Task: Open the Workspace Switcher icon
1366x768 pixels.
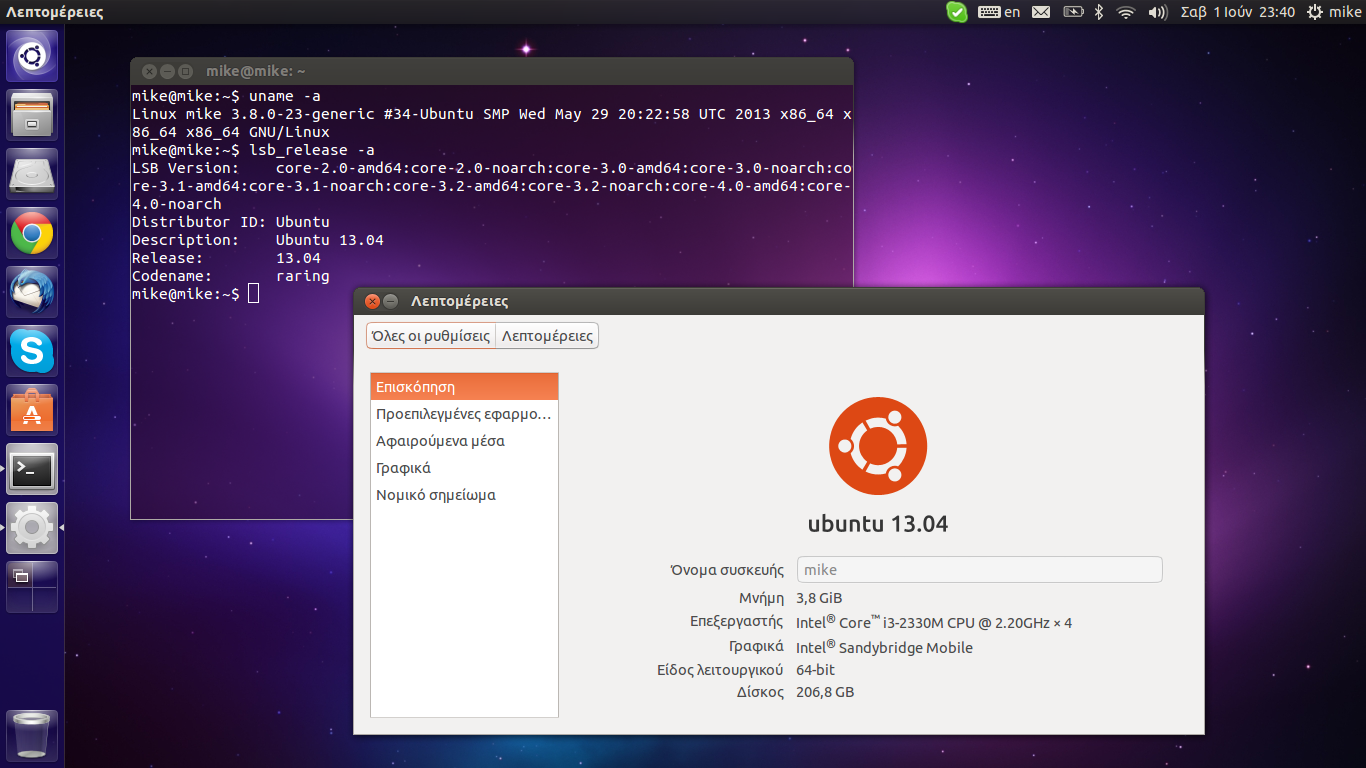Action: pyautogui.click(x=32, y=587)
